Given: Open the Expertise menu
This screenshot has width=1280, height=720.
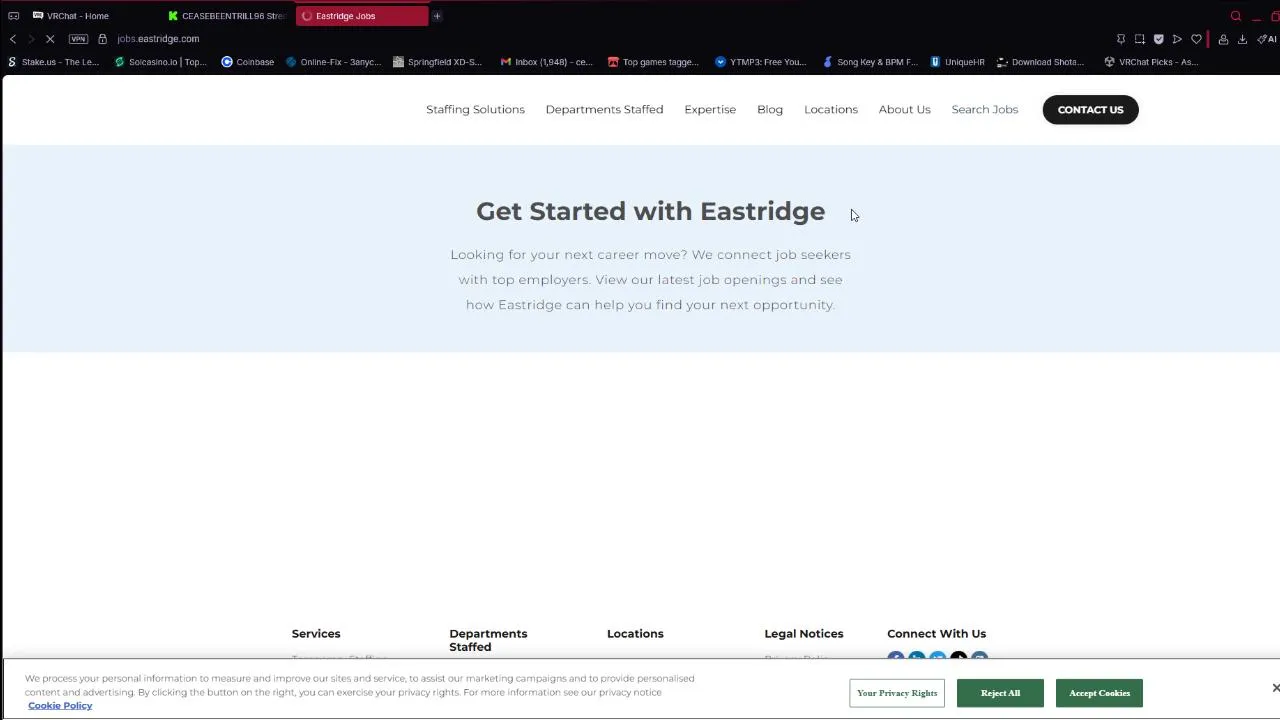Looking at the screenshot, I should pos(710,110).
